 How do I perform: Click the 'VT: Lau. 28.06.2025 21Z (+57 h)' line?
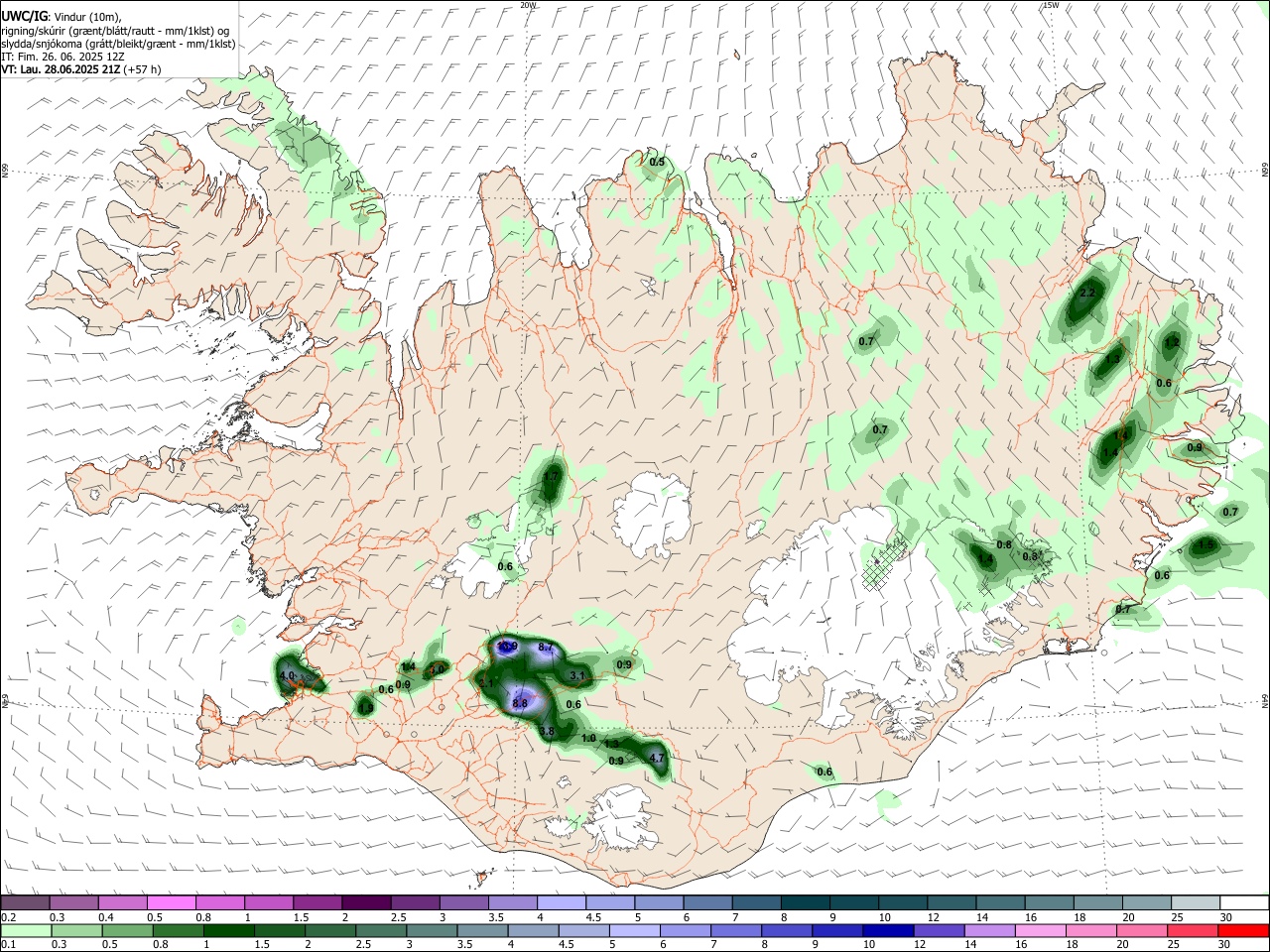81,69
